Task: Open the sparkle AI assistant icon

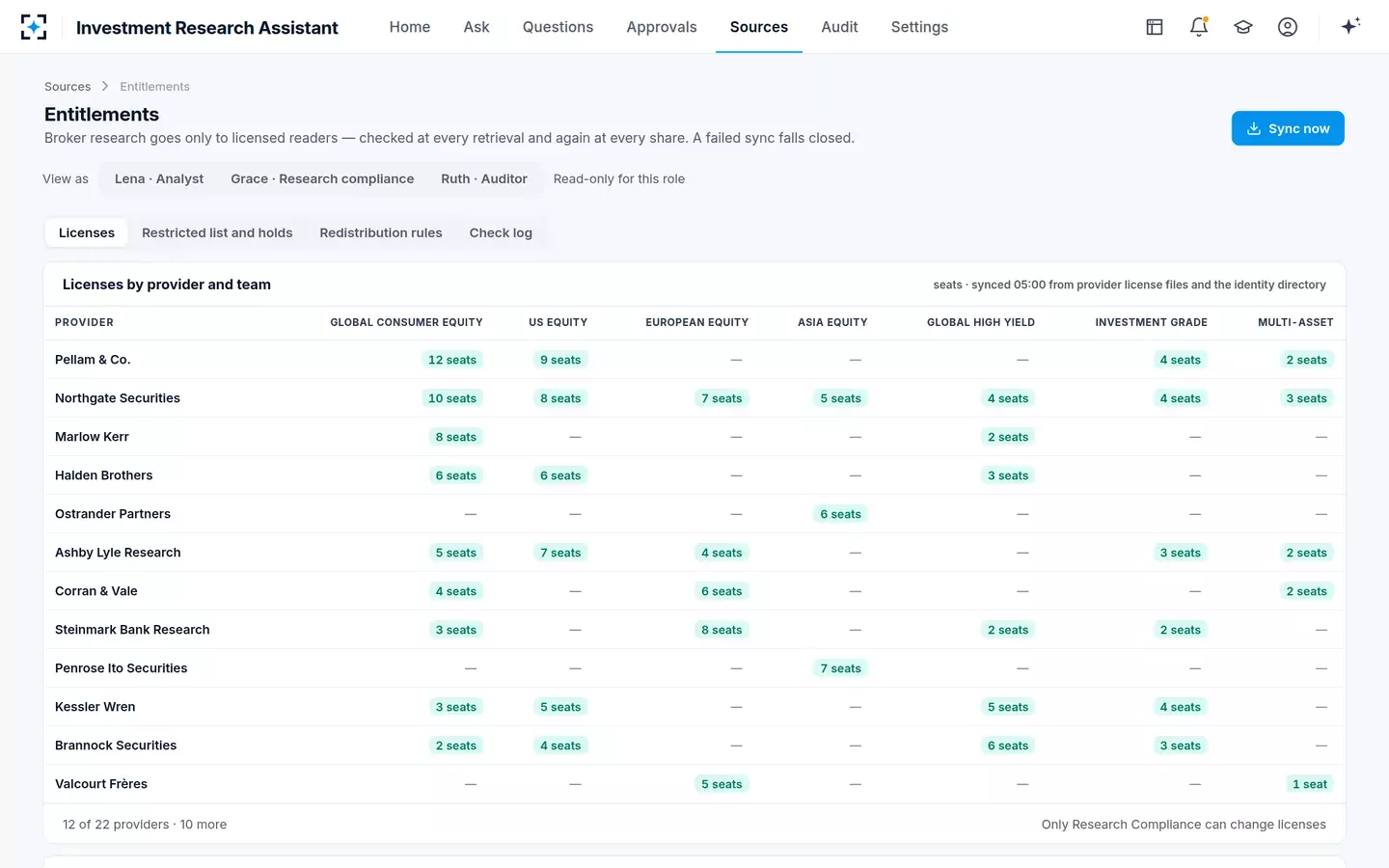Action: (x=1350, y=26)
